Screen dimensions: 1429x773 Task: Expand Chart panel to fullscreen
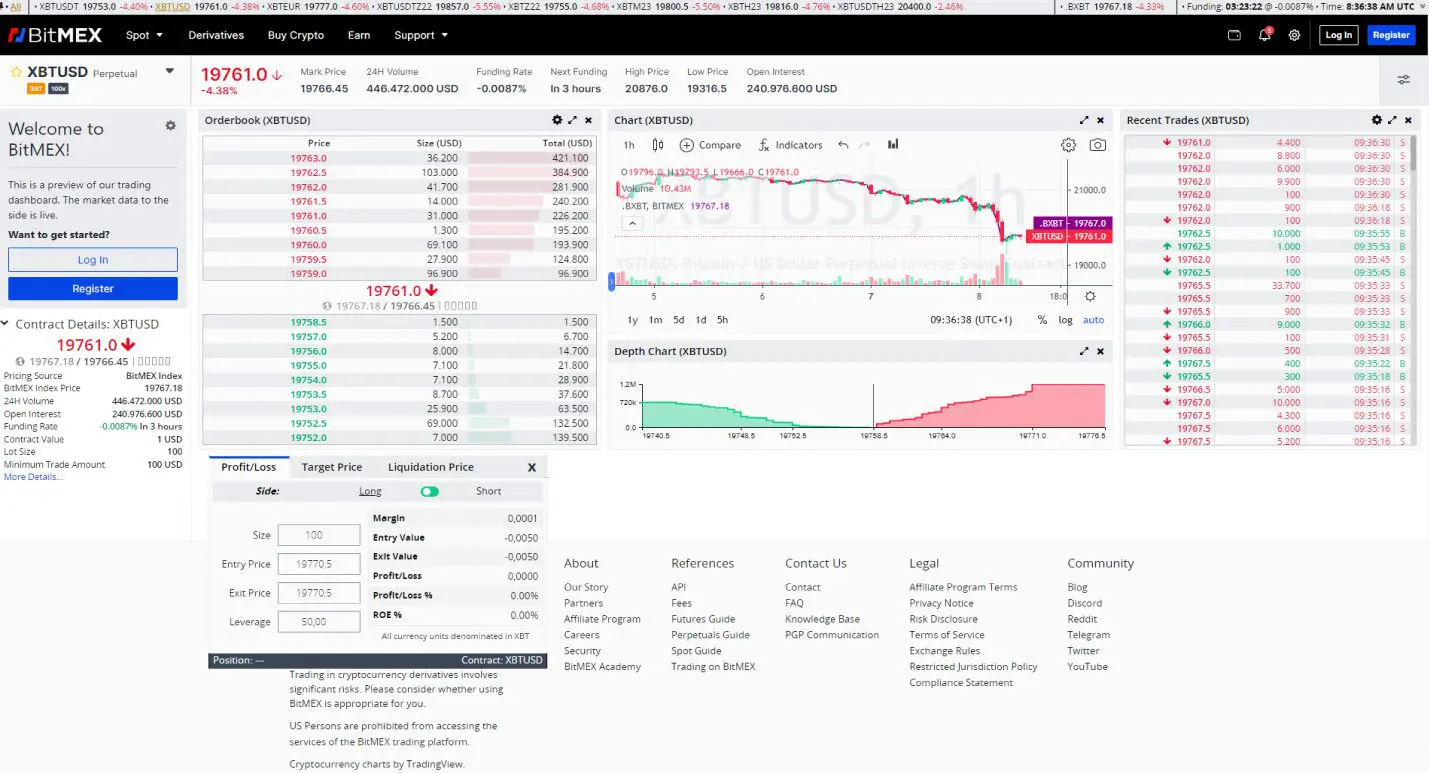pos(1084,120)
